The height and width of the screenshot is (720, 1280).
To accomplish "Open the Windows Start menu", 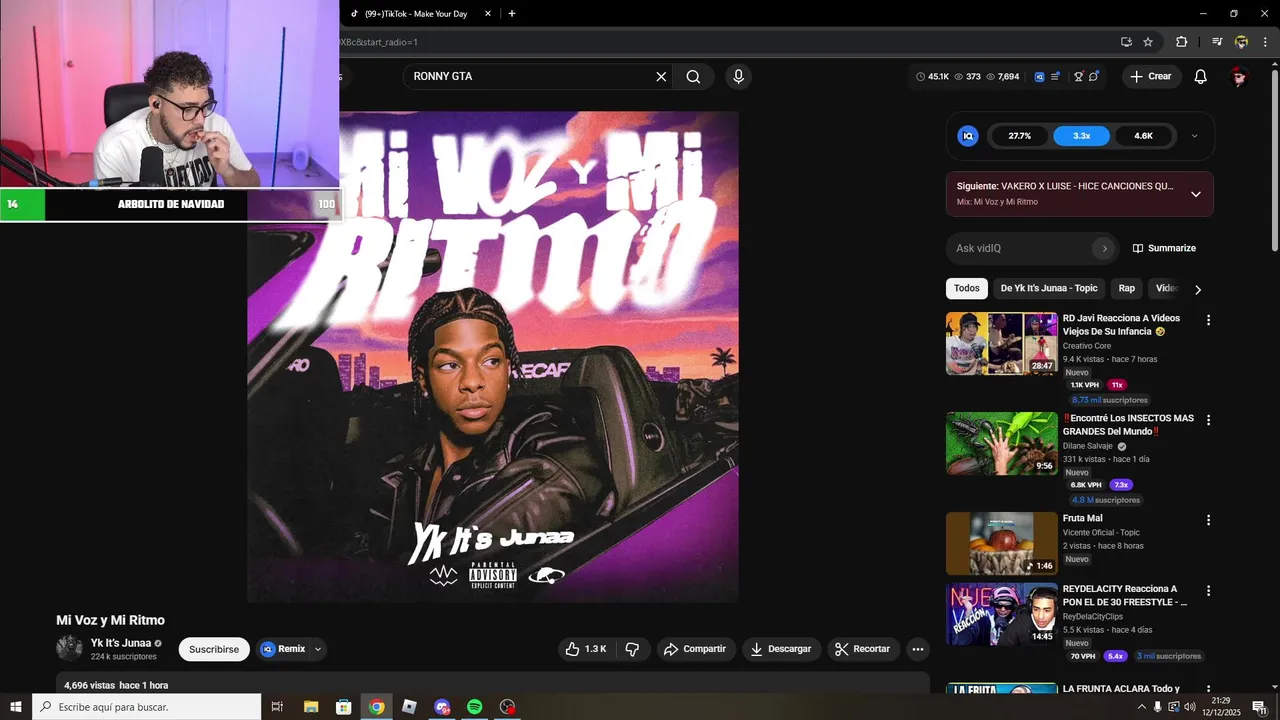I will tap(16, 707).
